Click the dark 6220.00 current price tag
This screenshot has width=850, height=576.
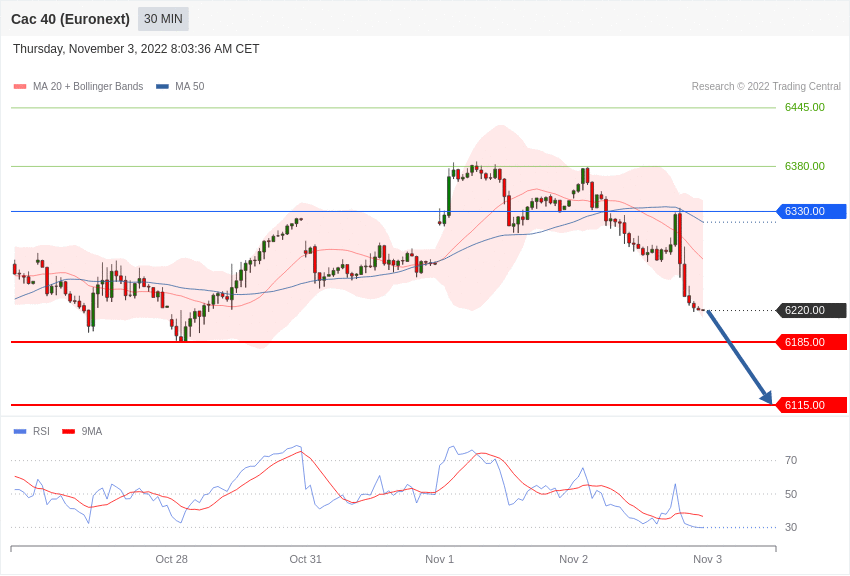[812, 310]
